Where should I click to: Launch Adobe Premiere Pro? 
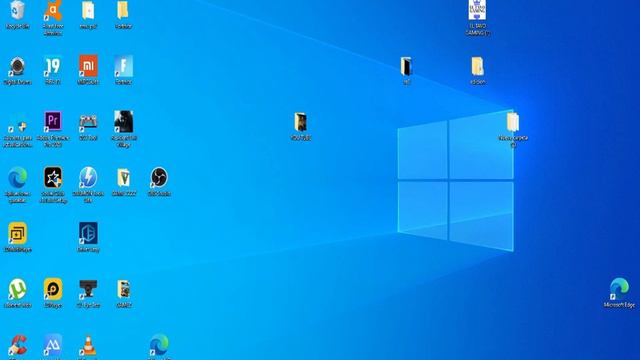(53, 122)
